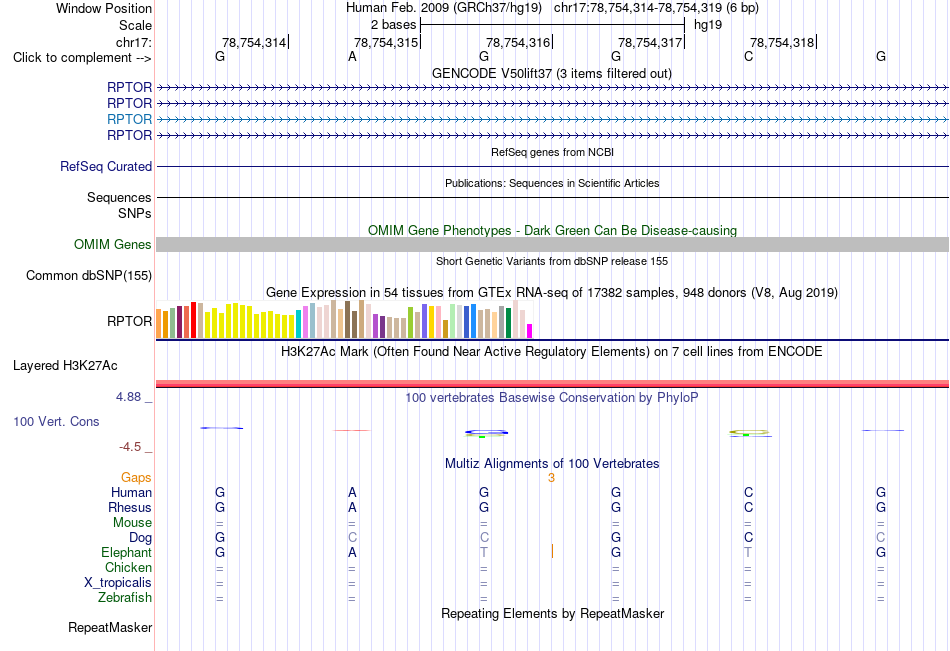This screenshot has height=651, width=950.
Task: Click Multiz Alignments of 100 Vertebrates title
Action: [552, 464]
